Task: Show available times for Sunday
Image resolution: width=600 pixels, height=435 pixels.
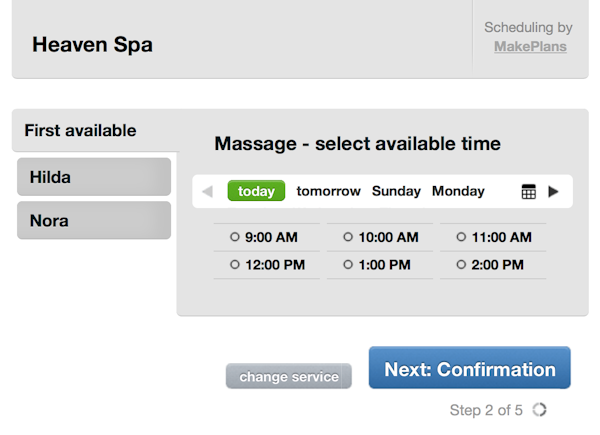Action: (396, 191)
